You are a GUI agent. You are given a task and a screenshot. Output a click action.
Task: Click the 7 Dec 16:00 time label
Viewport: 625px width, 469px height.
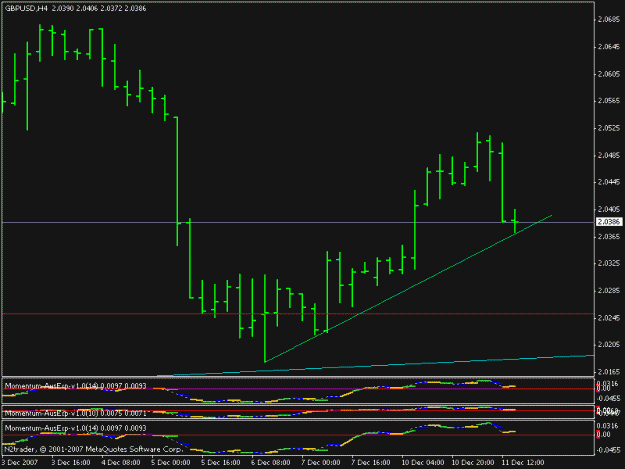pos(371,462)
